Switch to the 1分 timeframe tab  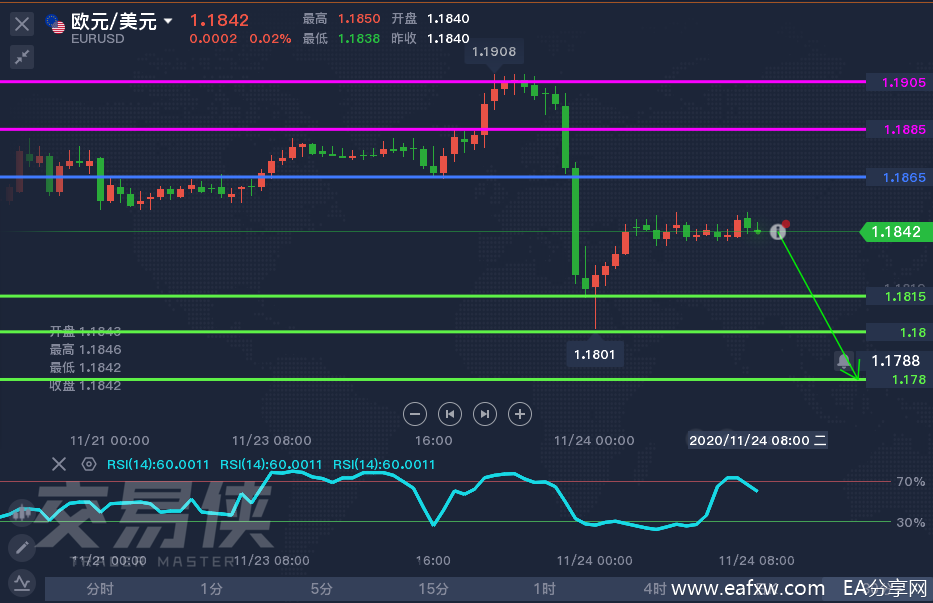pos(211,588)
